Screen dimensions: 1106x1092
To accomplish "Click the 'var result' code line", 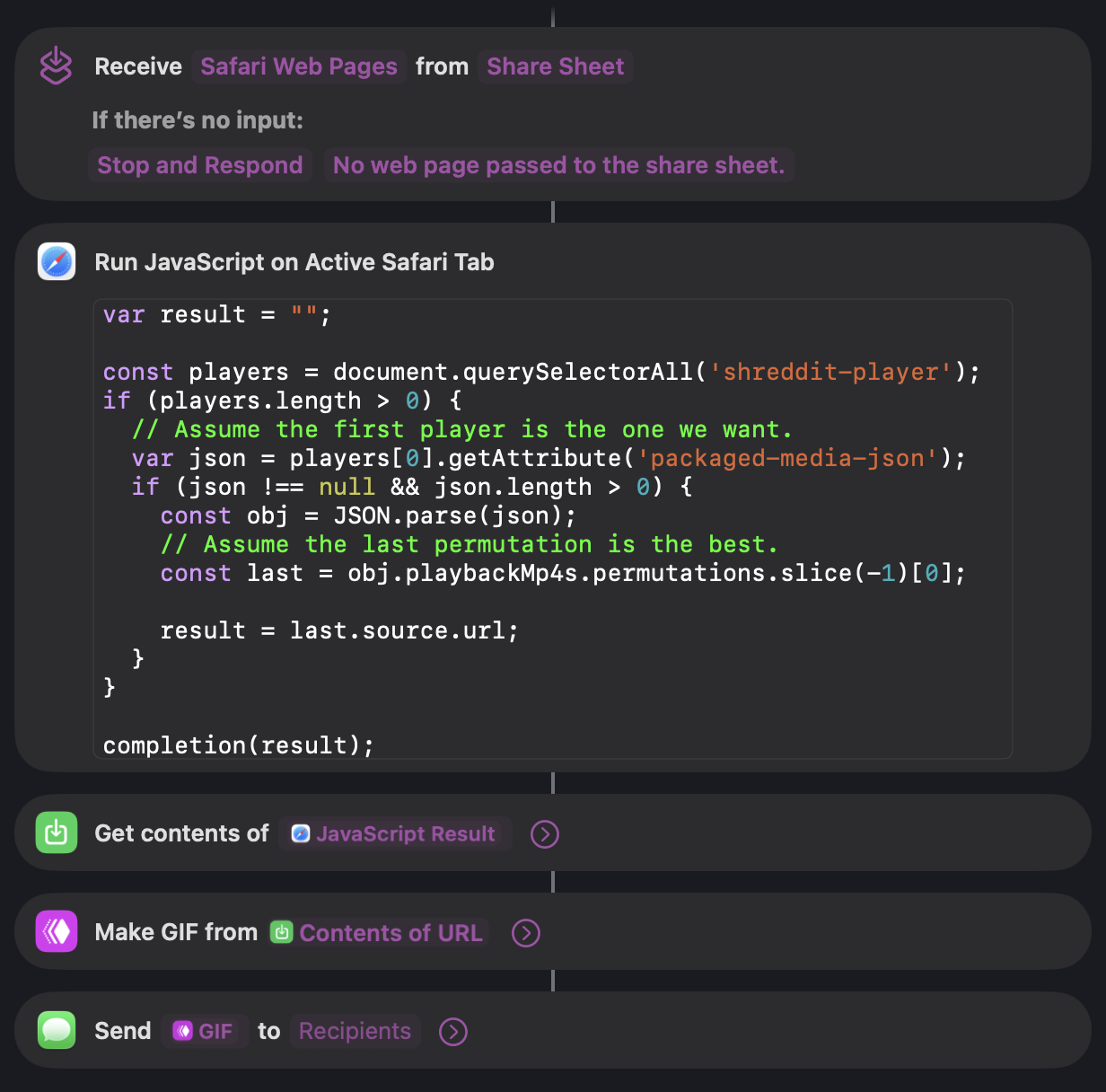I will coord(217,314).
